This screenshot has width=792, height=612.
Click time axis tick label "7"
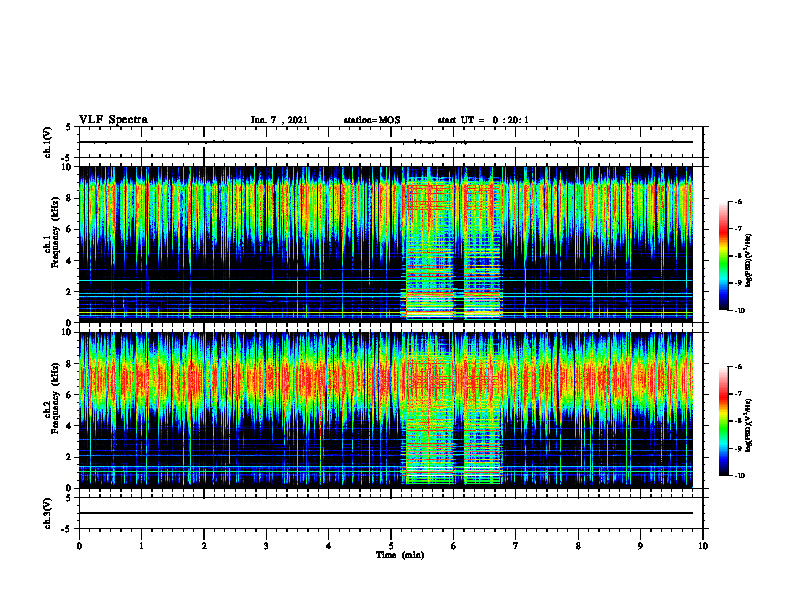[x=516, y=546]
